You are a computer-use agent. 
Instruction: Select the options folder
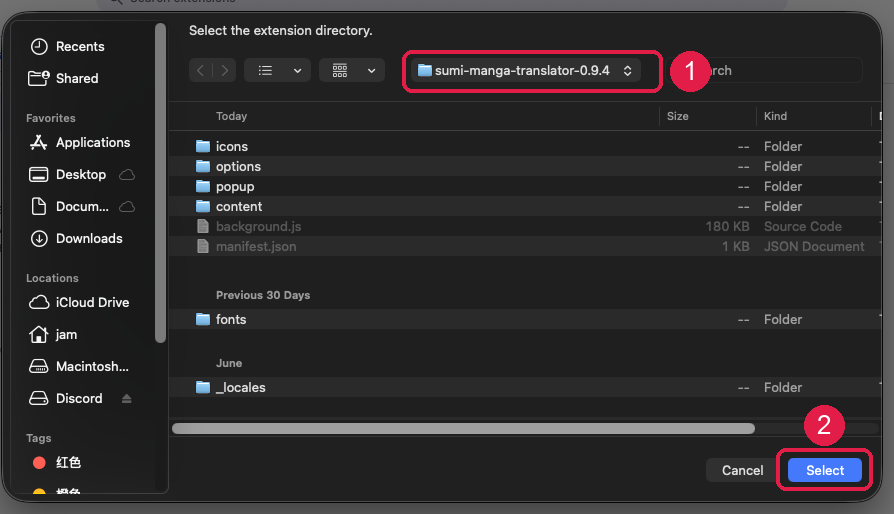[x=525, y=166]
